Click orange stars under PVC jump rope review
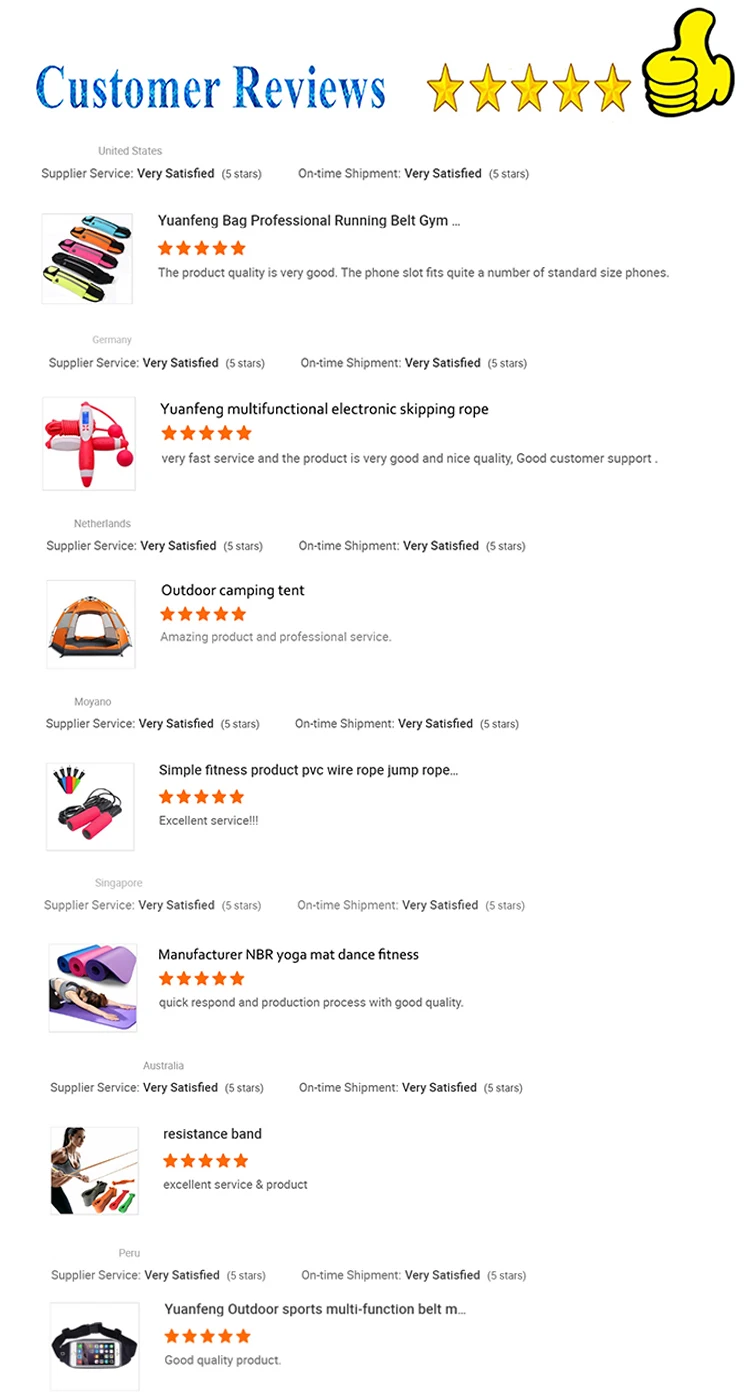This screenshot has height=1400, width=750. (202, 797)
